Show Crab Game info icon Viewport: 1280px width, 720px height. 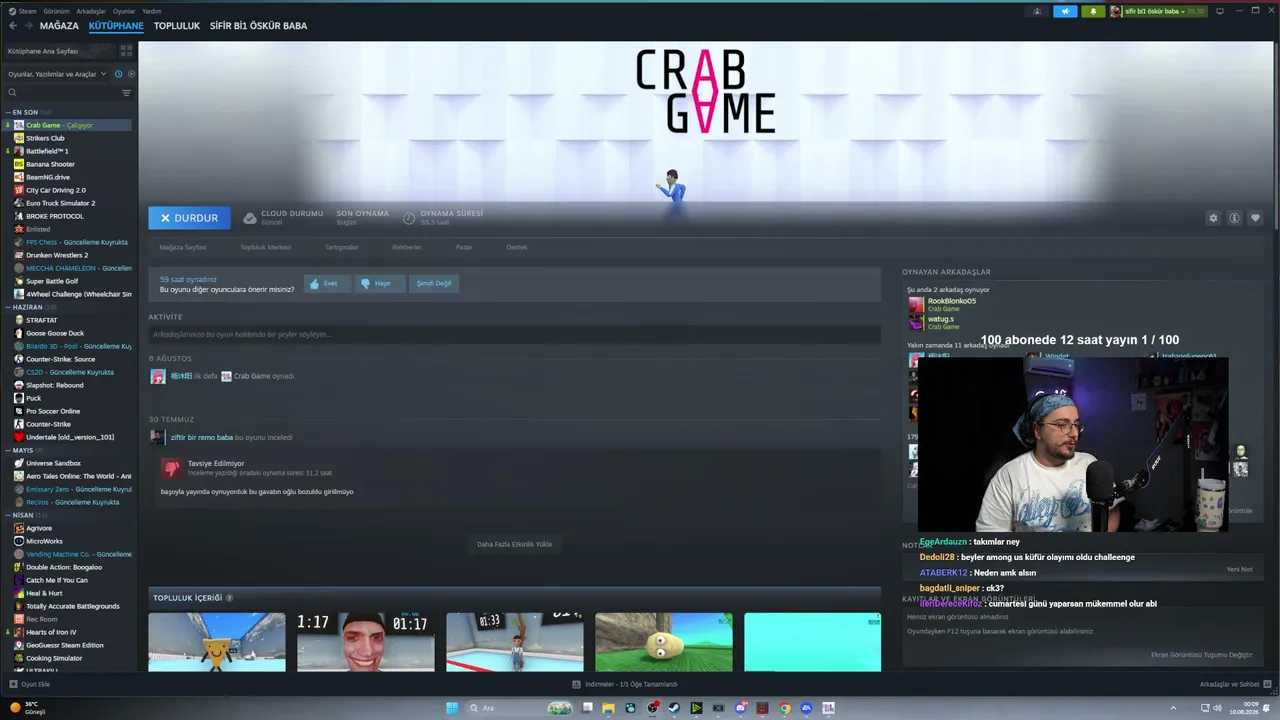[1234, 218]
